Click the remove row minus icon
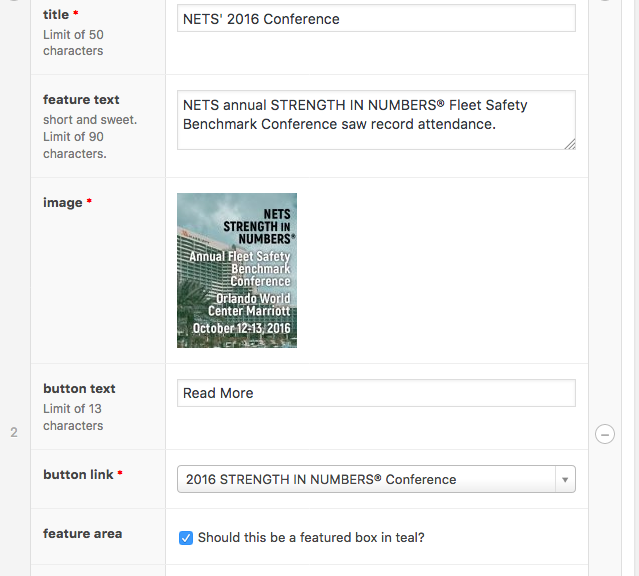 [604, 434]
